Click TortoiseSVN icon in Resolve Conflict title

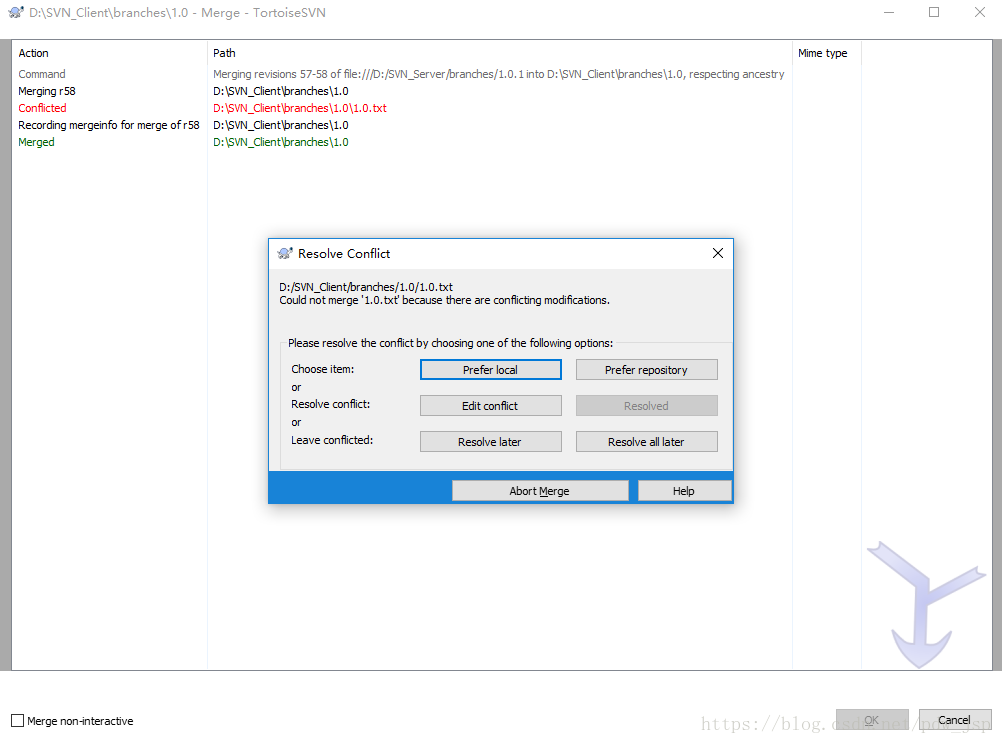click(x=285, y=253)
